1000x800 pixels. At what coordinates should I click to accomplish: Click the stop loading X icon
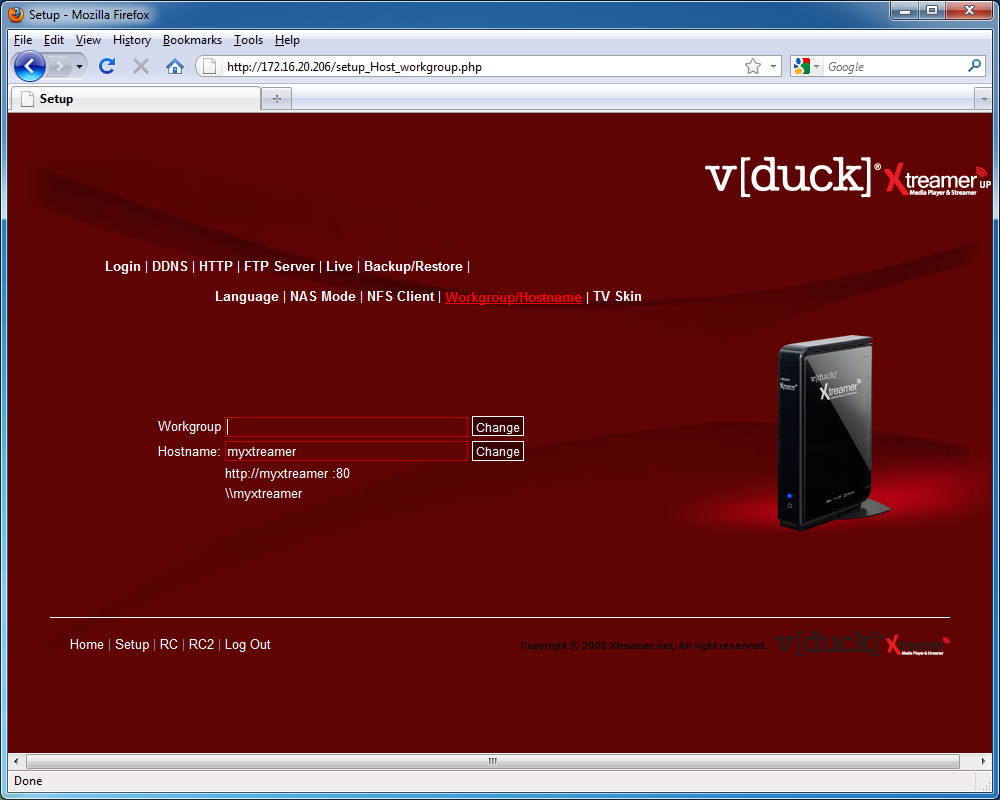[141, 66]
